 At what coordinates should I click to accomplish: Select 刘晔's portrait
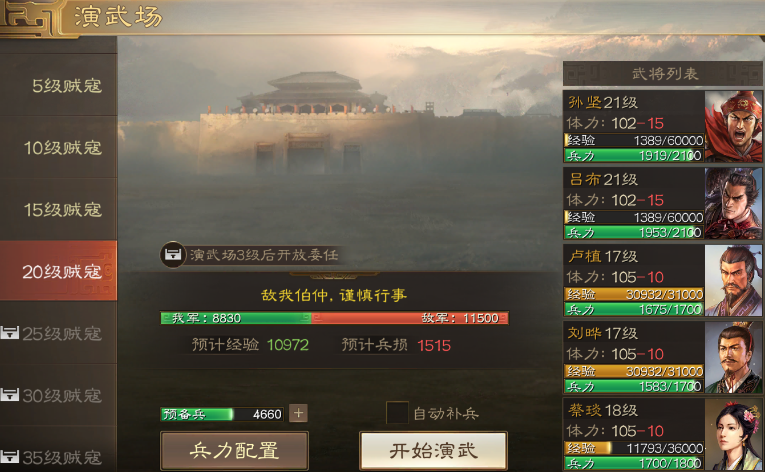(733, 358)
